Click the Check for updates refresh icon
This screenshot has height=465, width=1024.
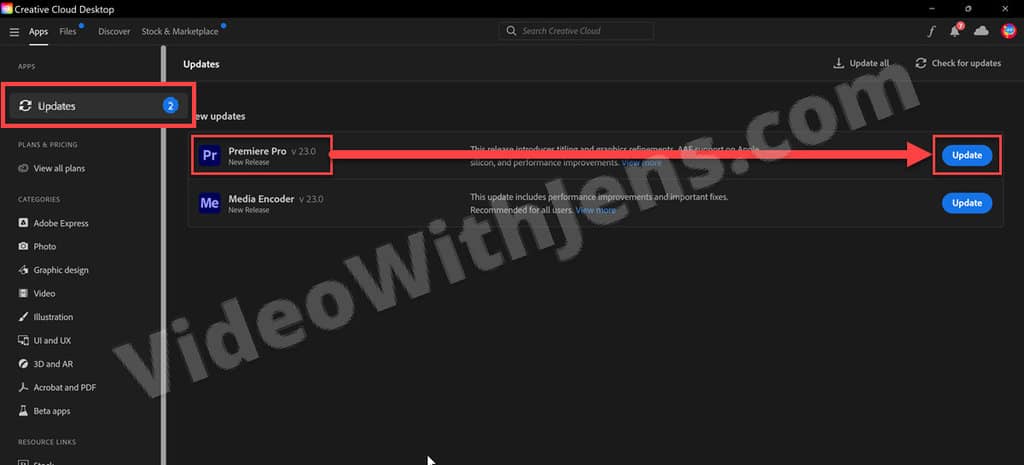(x=921, y=63)
